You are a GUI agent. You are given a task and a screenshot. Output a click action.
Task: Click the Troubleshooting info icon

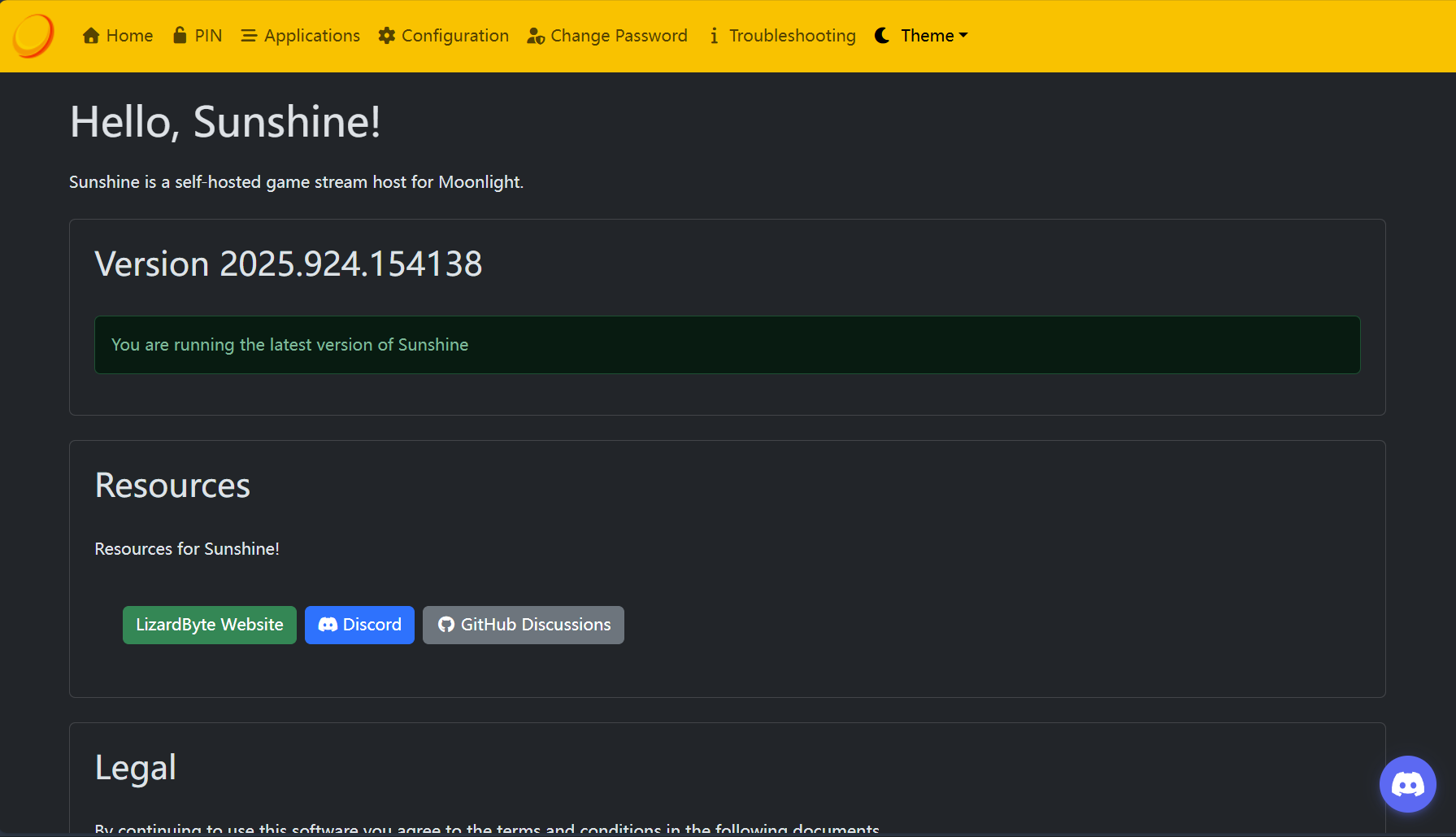714,36
